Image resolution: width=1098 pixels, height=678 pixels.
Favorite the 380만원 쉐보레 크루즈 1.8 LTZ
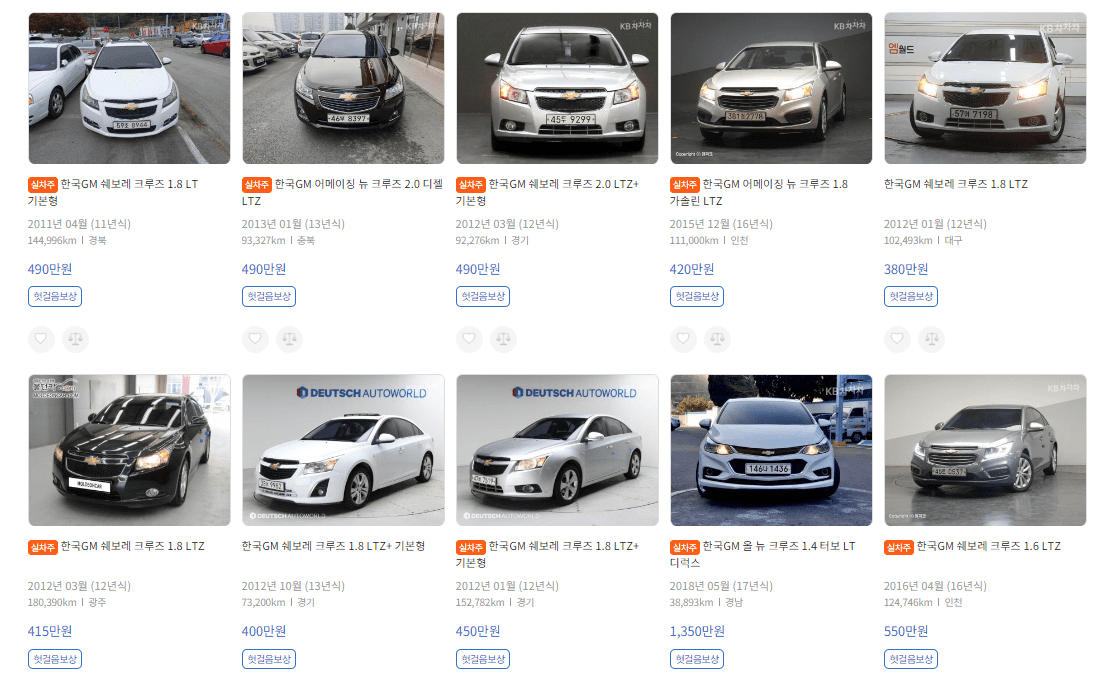[x=897, y=339]
